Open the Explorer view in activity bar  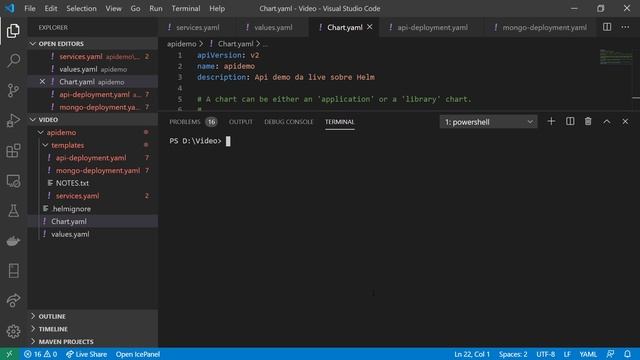tap(13, 31)
